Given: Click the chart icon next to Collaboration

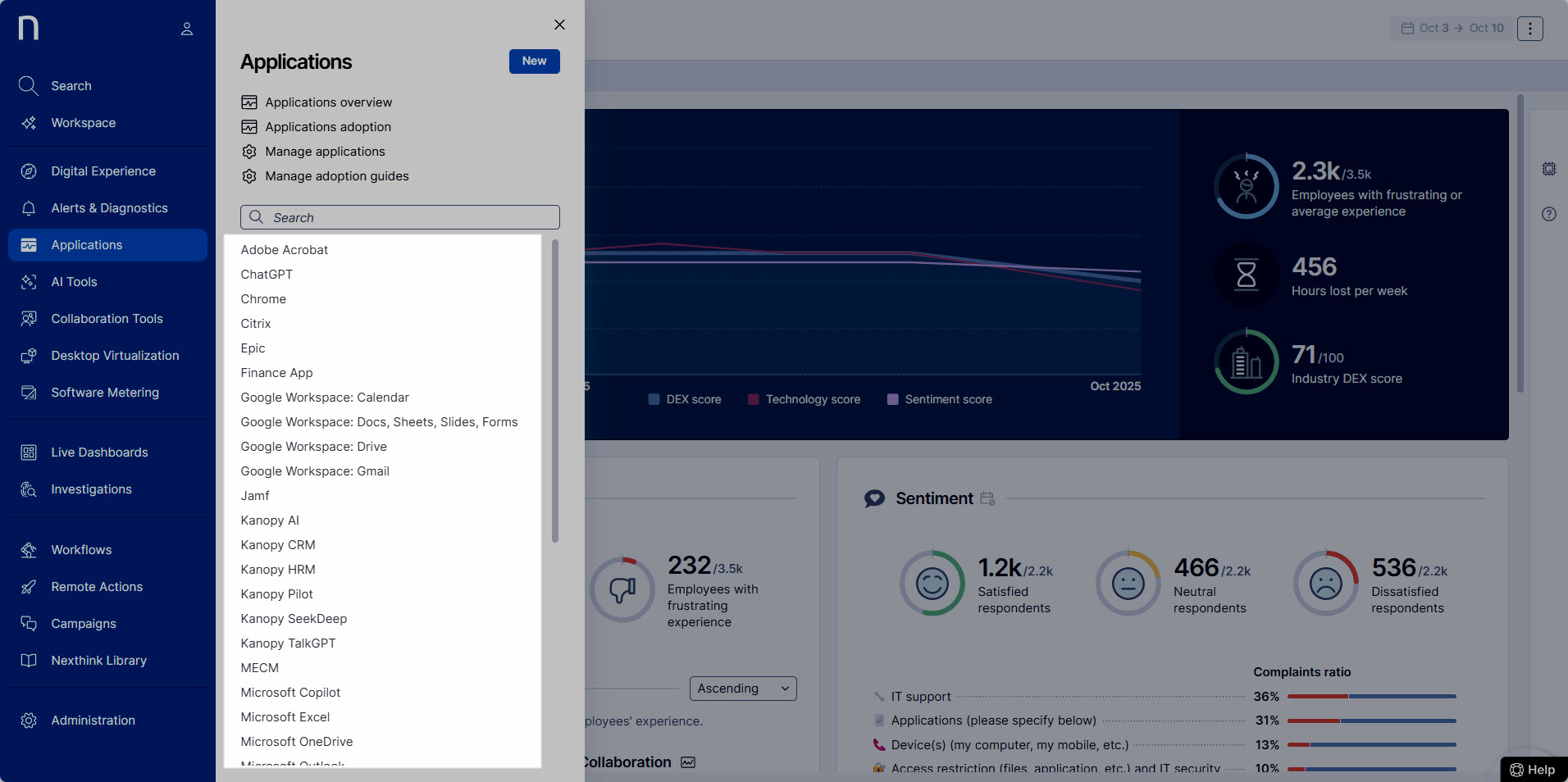Looking at the screenshot, I should coord(688,762).
